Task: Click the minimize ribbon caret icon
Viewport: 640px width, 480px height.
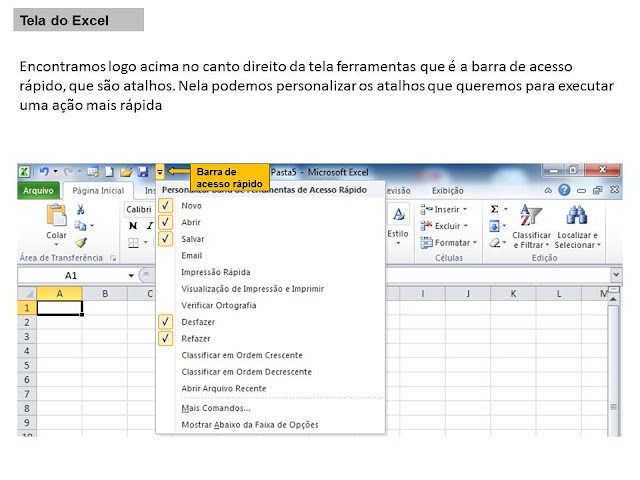Action: point(548,190)
